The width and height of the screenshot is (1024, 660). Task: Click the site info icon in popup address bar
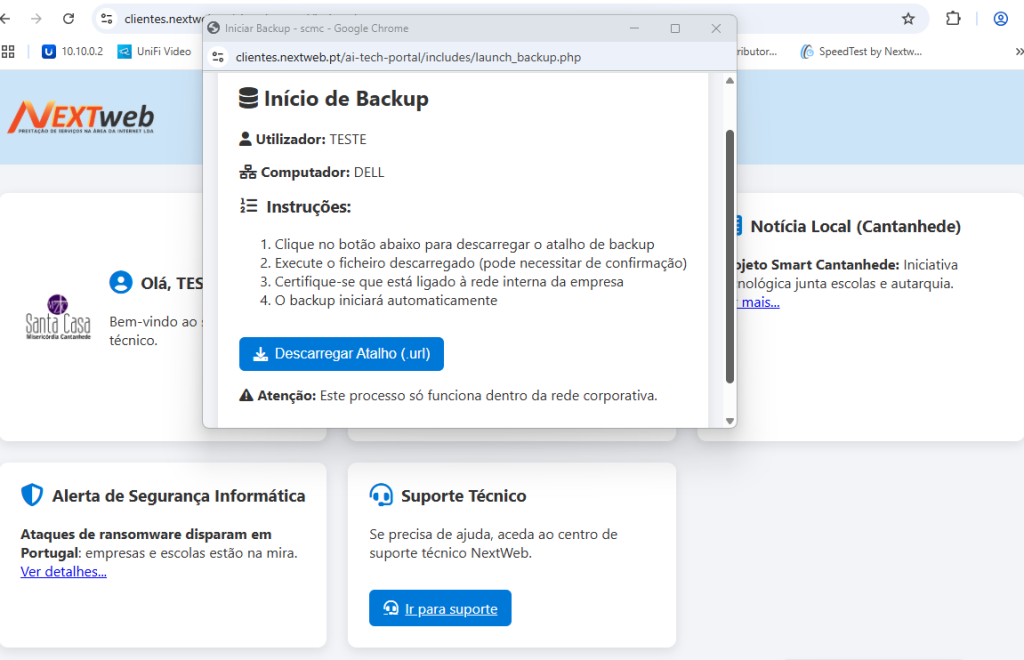[219, 57]
